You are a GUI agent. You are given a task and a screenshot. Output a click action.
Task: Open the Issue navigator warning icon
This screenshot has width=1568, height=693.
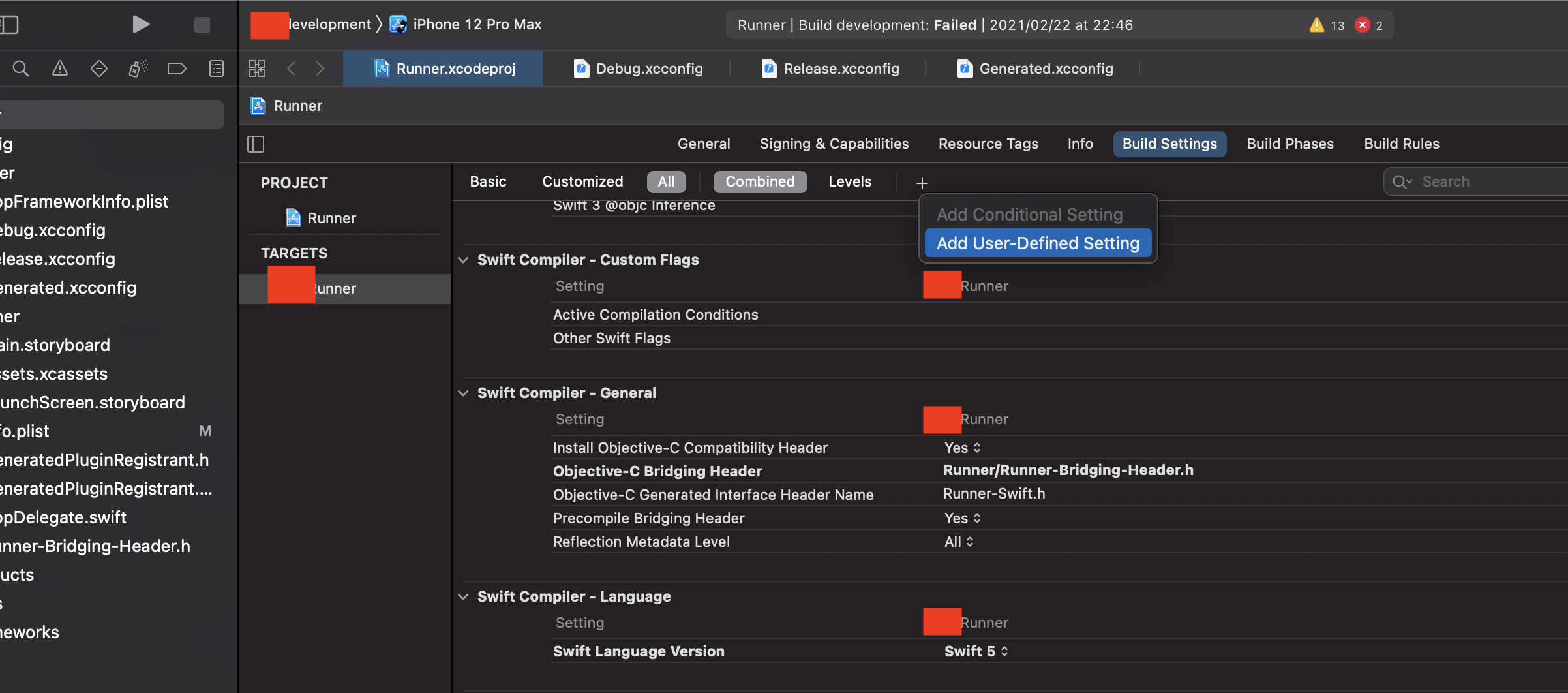click(60, 69)
